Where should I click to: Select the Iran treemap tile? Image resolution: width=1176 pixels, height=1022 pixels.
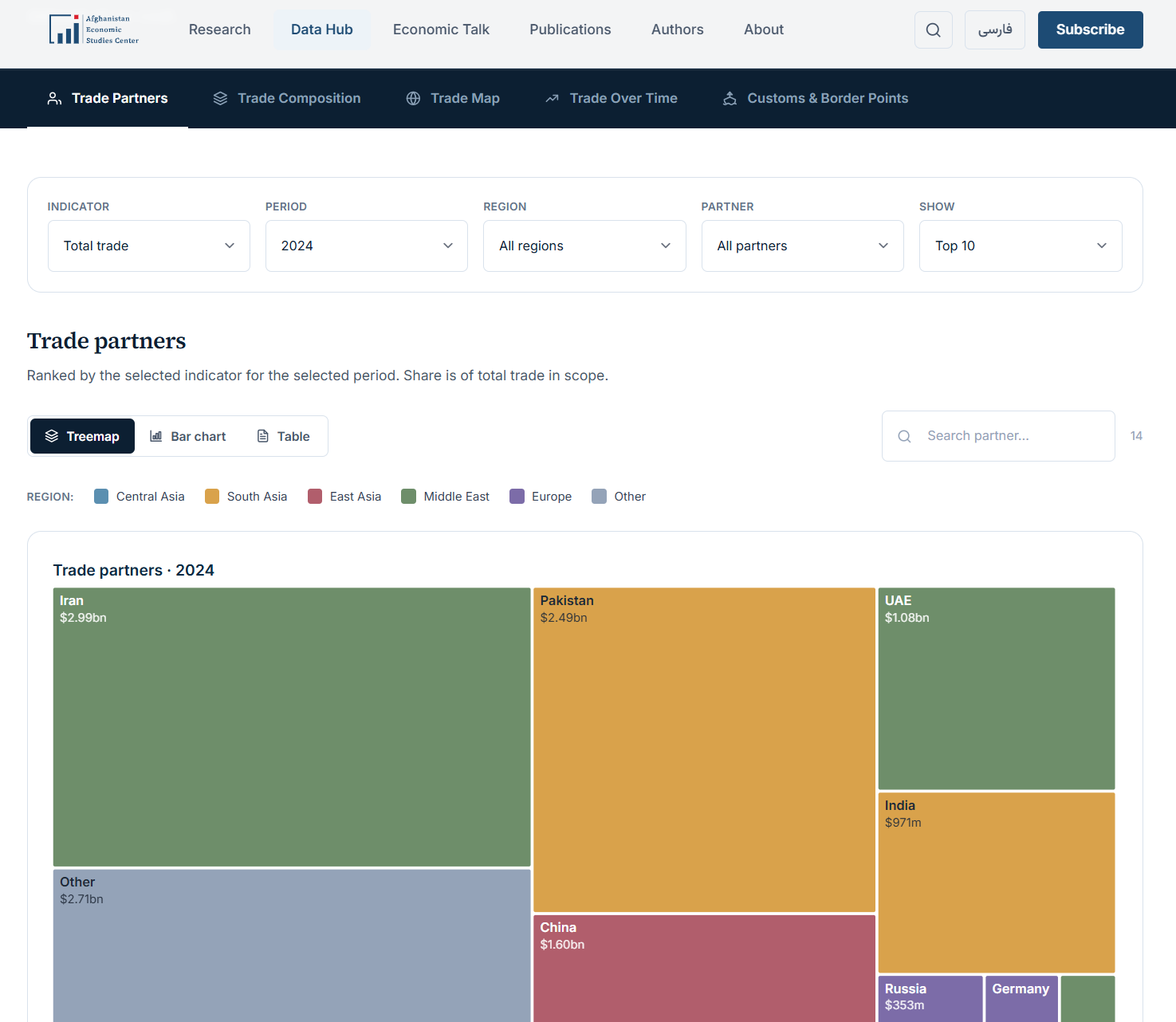[292, 727]
